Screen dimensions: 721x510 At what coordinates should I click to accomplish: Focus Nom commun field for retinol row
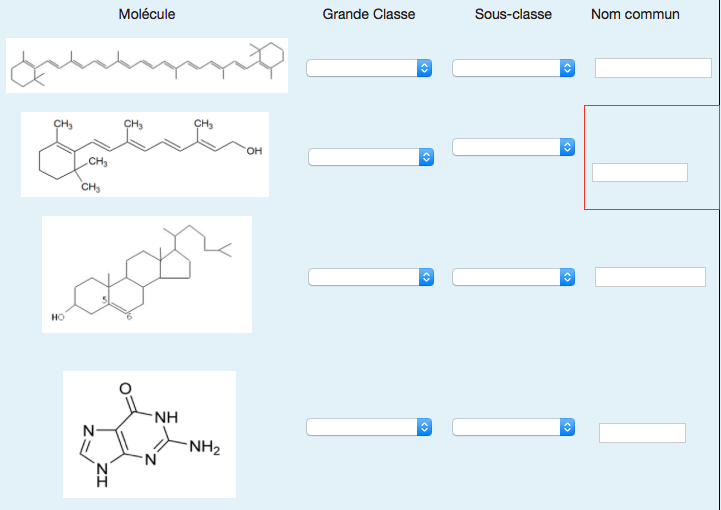point(639,173)
